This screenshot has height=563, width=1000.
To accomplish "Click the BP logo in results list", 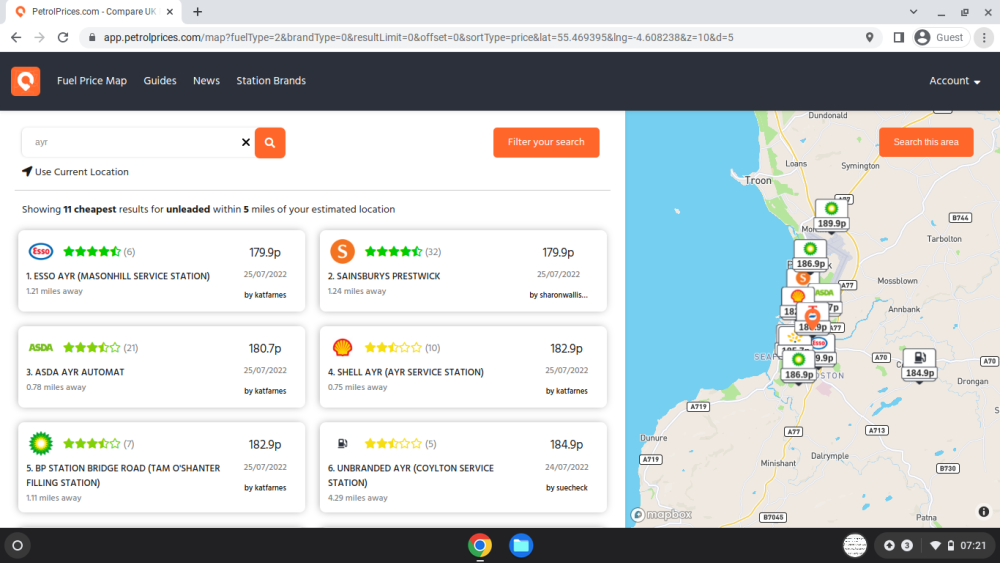I will coord(41,444).
